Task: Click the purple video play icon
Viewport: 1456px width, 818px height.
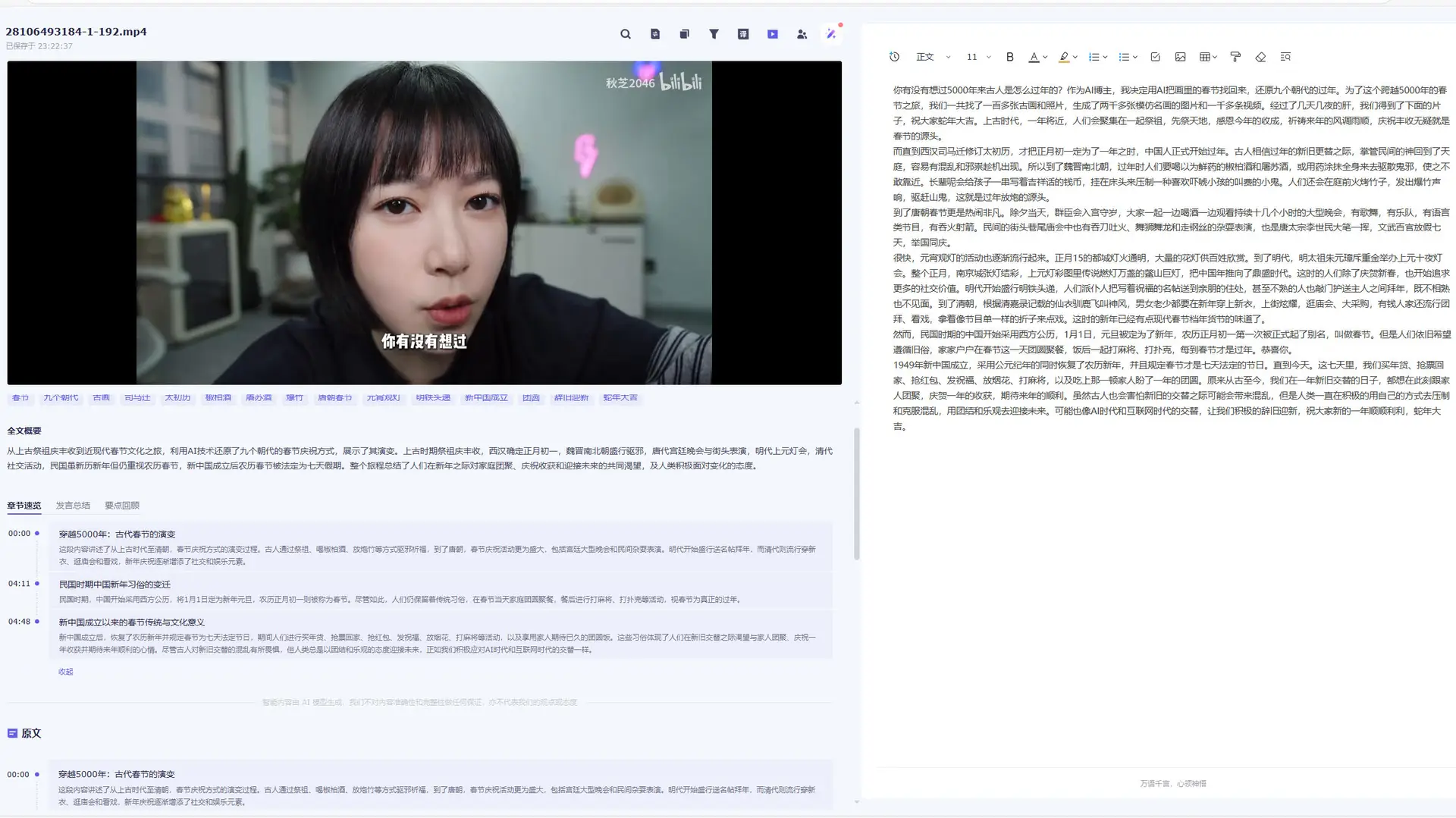Action: (x=772, y=34)
